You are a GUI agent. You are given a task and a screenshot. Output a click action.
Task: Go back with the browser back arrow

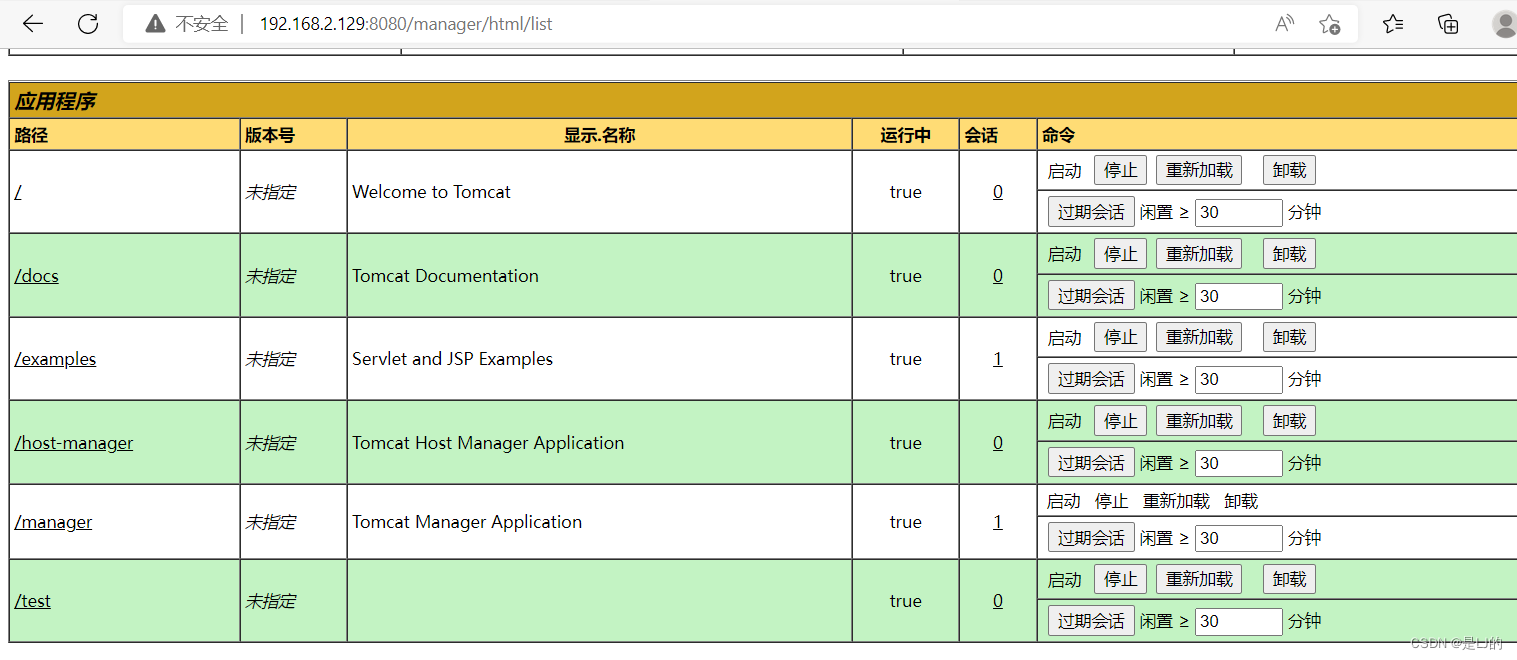pyautogui.click(x=33, y=24)
